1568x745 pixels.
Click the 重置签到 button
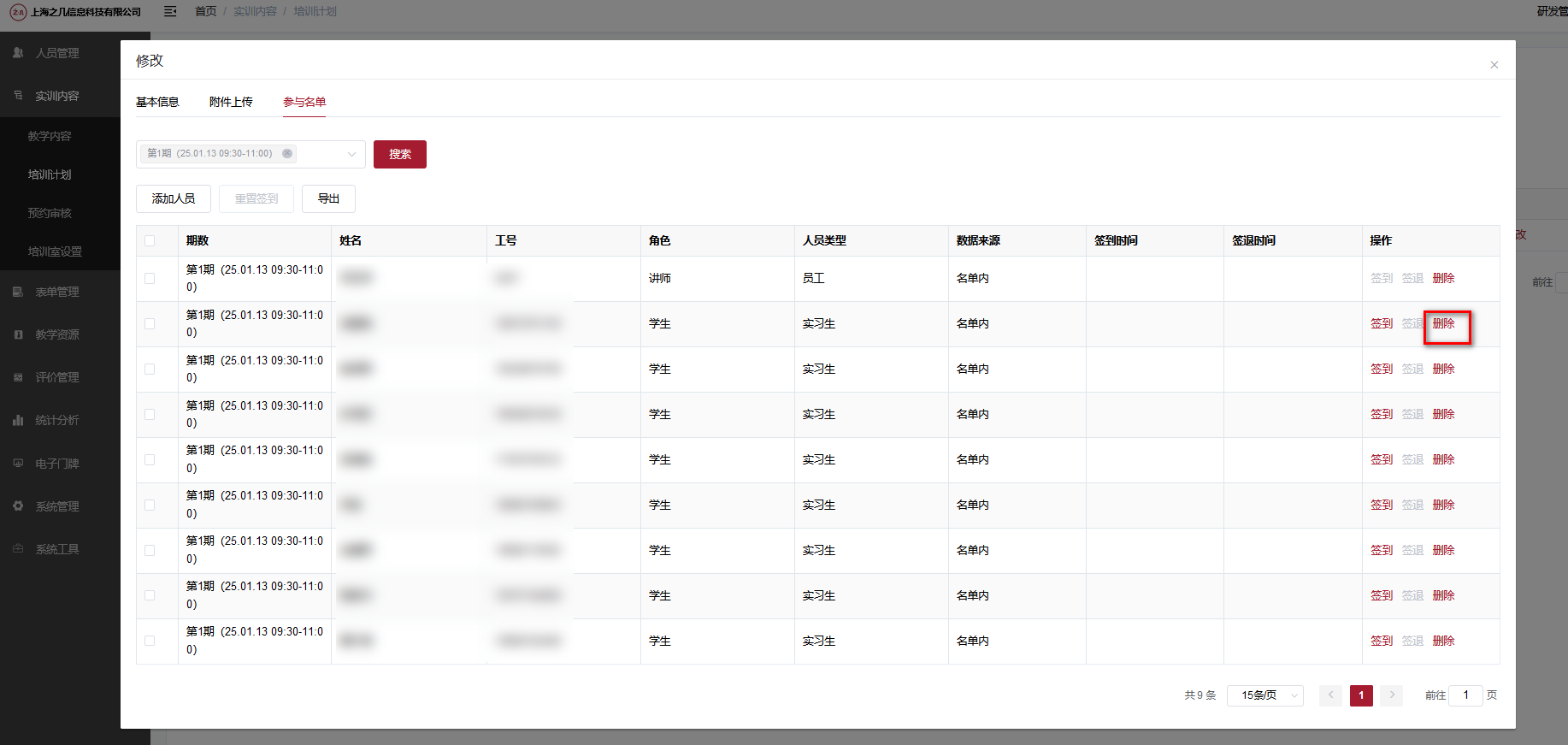[256, 198]
